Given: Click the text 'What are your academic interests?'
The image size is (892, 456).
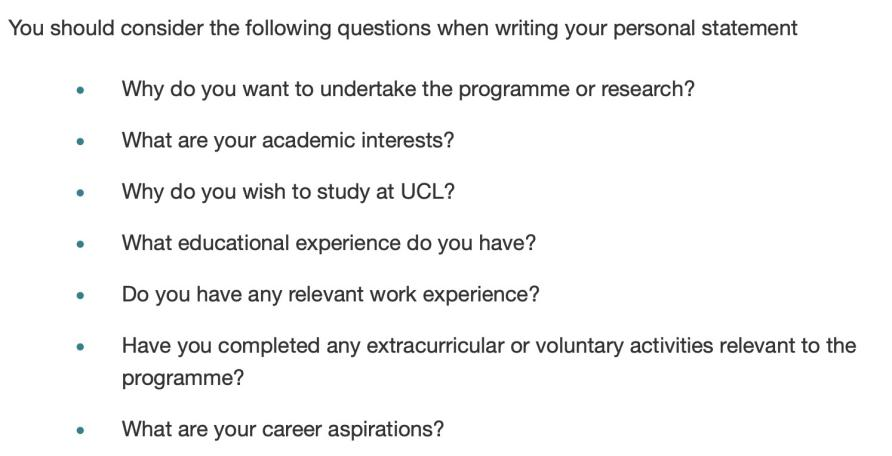Looking at the screenshot, I should tap(288, 140).
